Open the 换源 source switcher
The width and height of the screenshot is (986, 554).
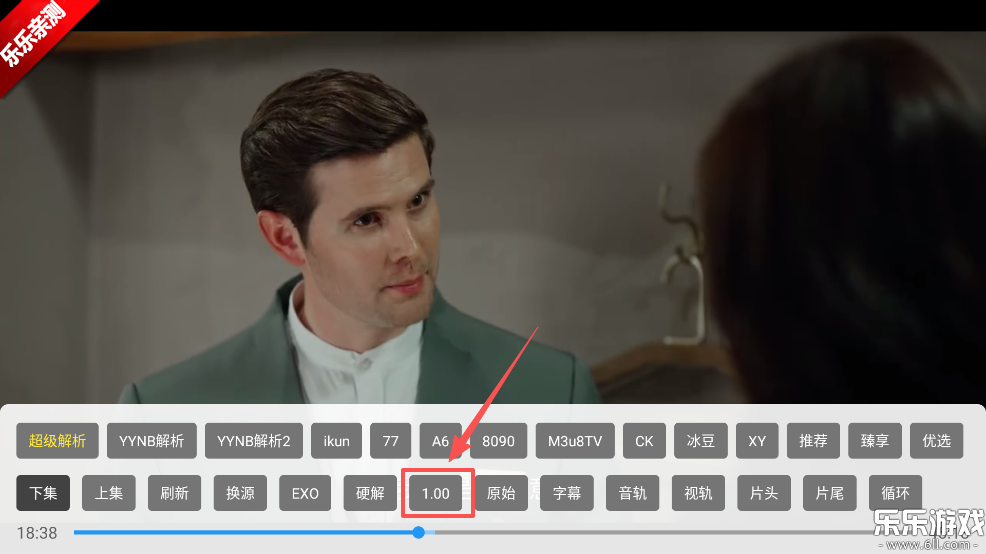pos(240,493)
